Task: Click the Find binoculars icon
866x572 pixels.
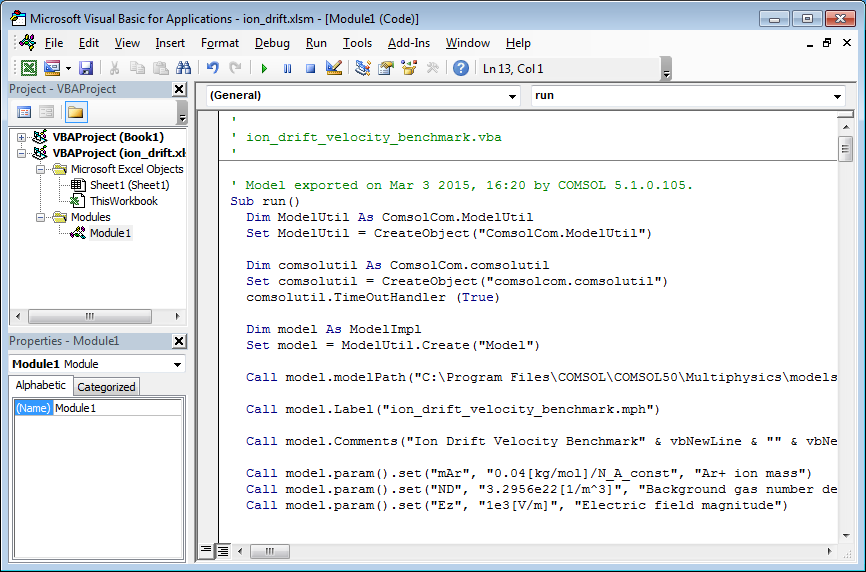Action: coord(183,68)
